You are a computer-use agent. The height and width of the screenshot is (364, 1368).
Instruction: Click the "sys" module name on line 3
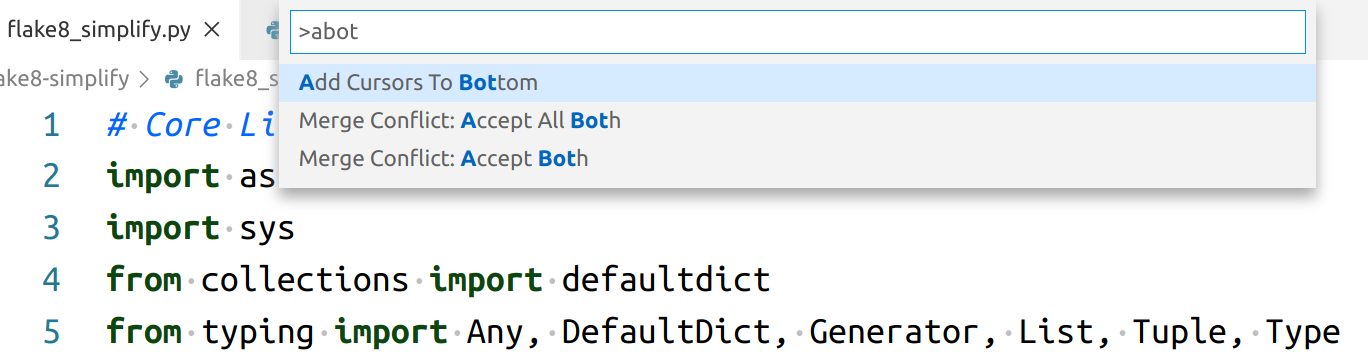click(267, 229)
